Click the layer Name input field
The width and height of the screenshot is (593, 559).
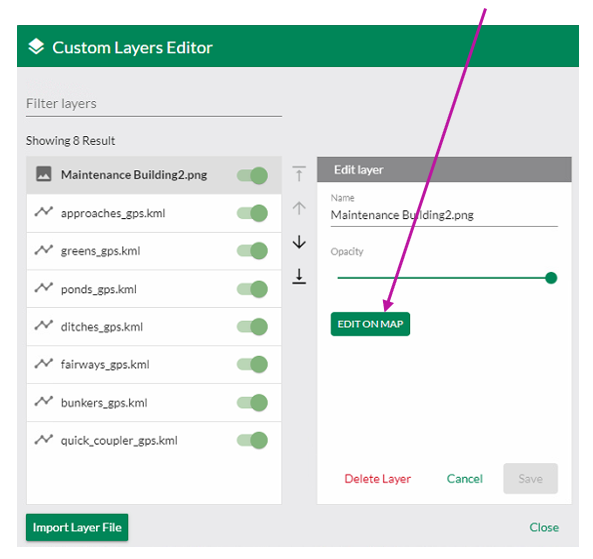(x=444, y=215)
